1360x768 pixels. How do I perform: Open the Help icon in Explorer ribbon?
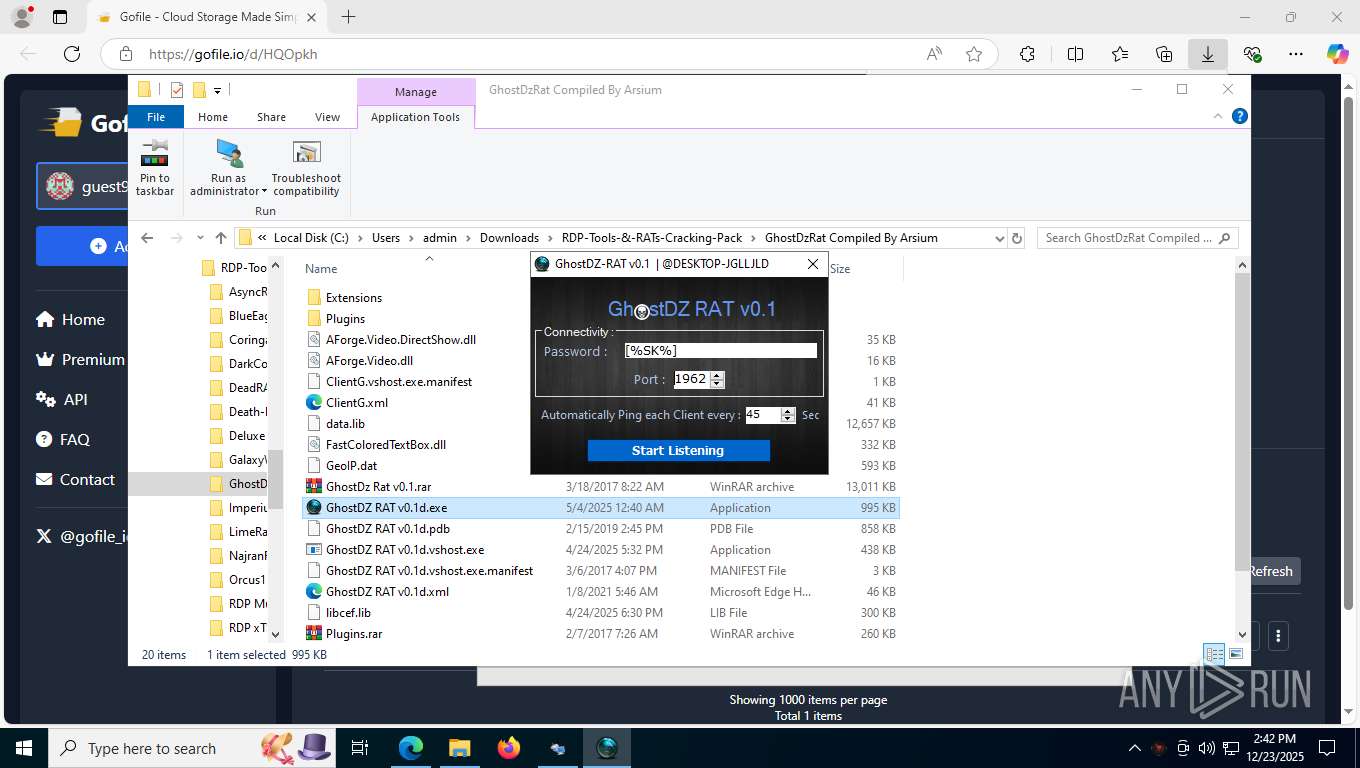(x=1240, y=116)
